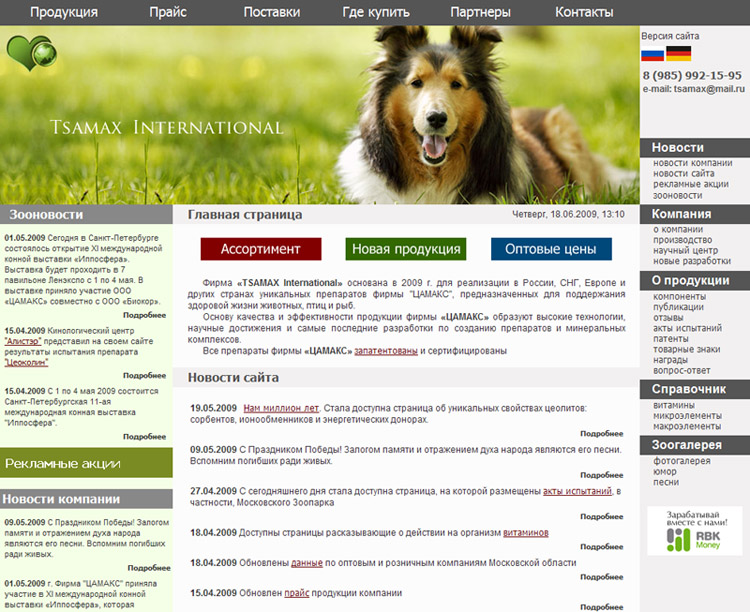Viewport: 750px width, 612px height.
Task: Follow the запатентованы link
Action: pyautogui.click(x=386, y=351)
